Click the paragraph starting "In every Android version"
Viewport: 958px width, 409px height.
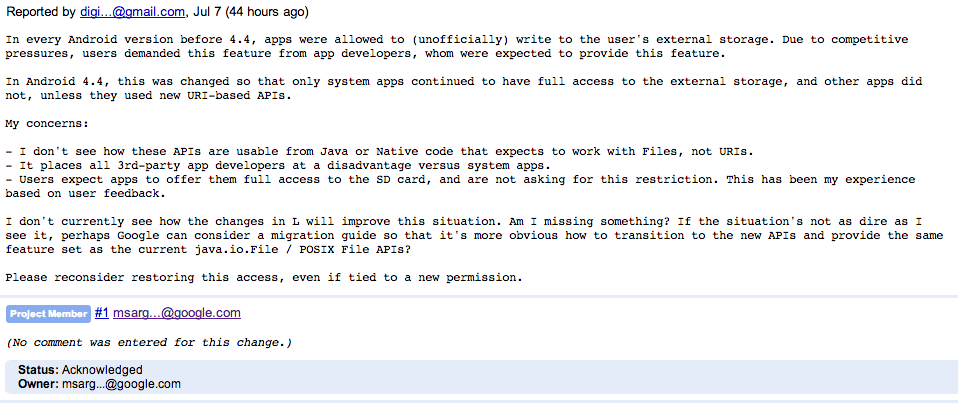pos(457,46)
